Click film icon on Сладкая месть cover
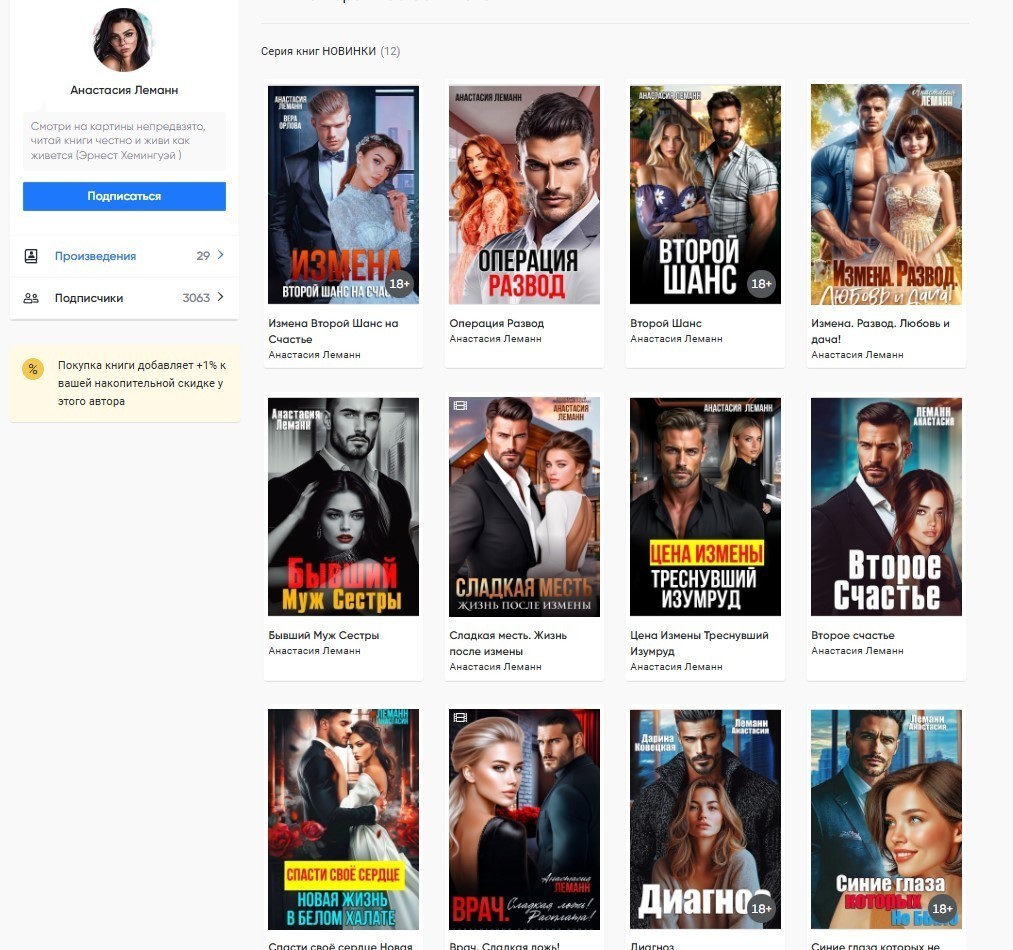1013x950 pixels. [460, 406]
